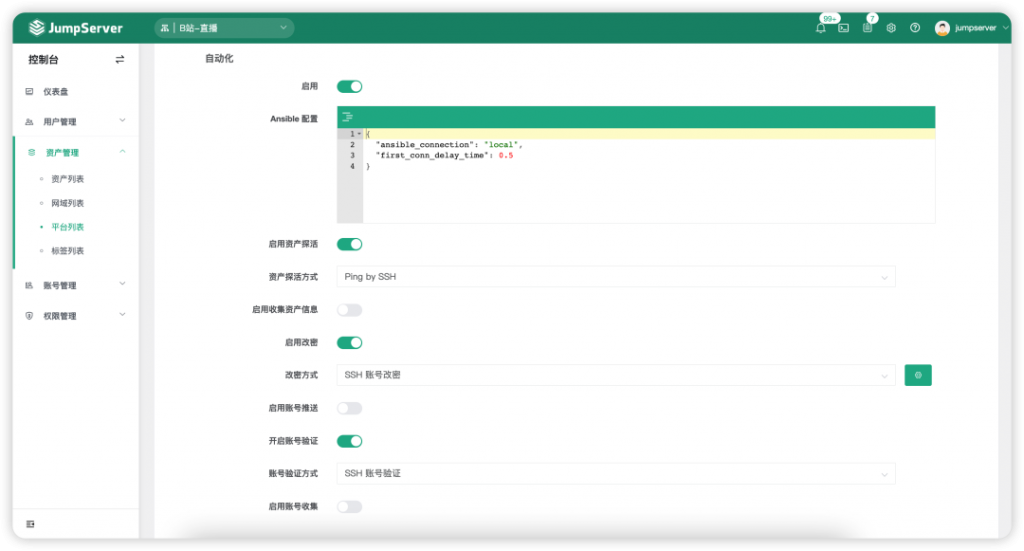This screenshot has width=1024, height=551.
Task: Open settings for SSH 账号改密 method
Action: click(x=918, y=375)
